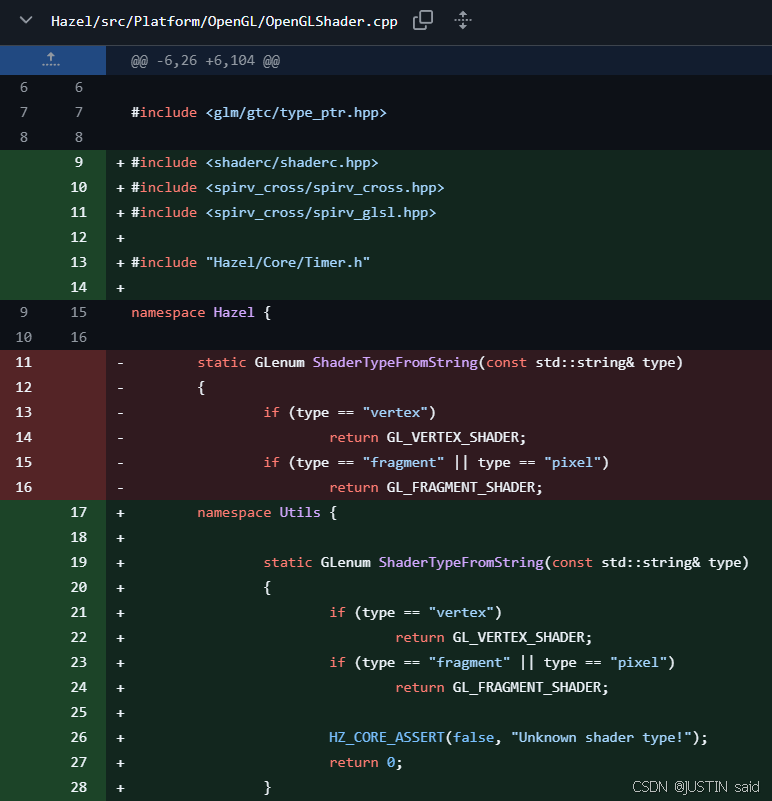Click the HZ_CORE_ASSERT macro text
772x801 pixels.
(387, 737)
